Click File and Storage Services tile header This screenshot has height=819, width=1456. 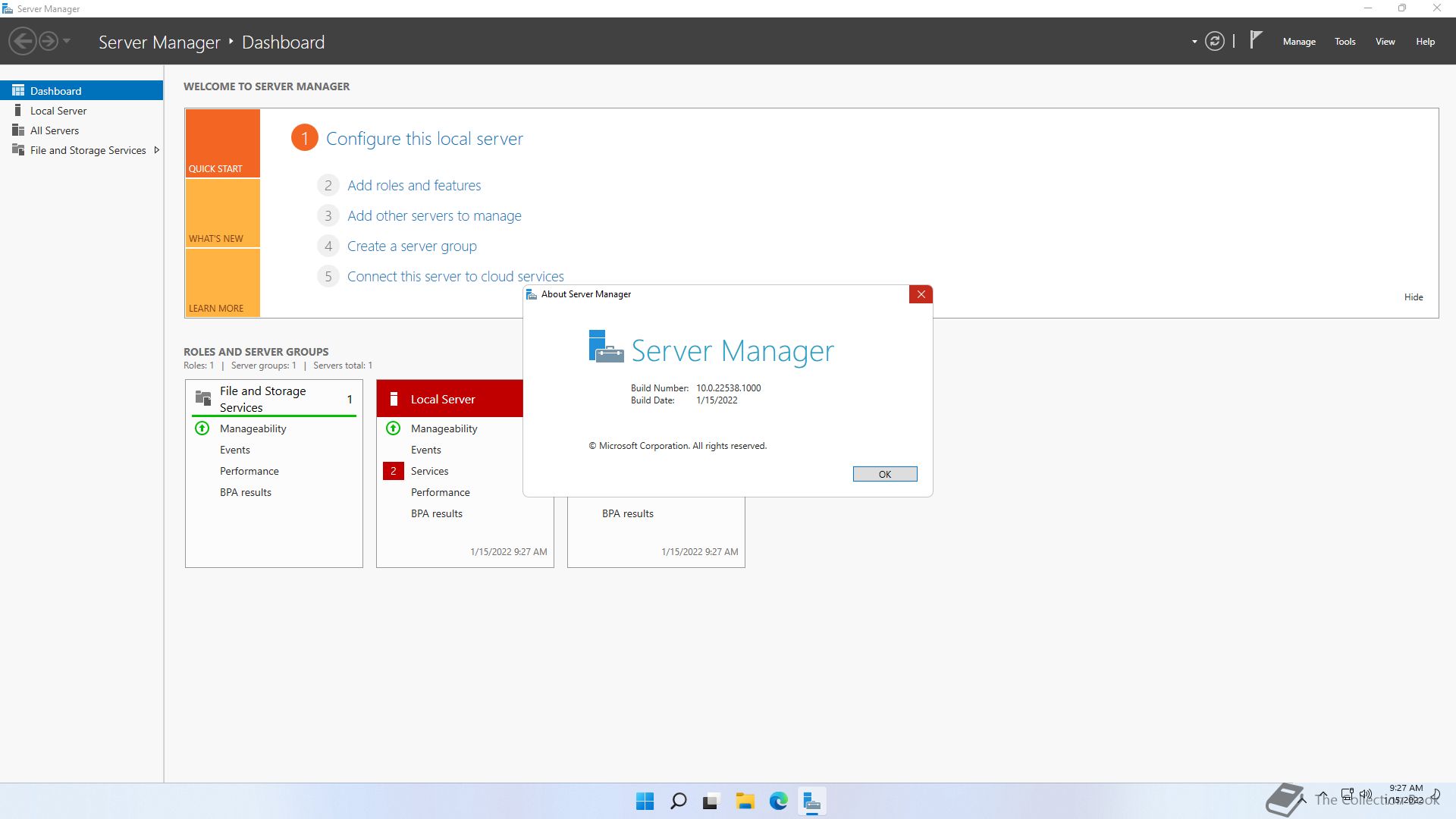point(274,399)
